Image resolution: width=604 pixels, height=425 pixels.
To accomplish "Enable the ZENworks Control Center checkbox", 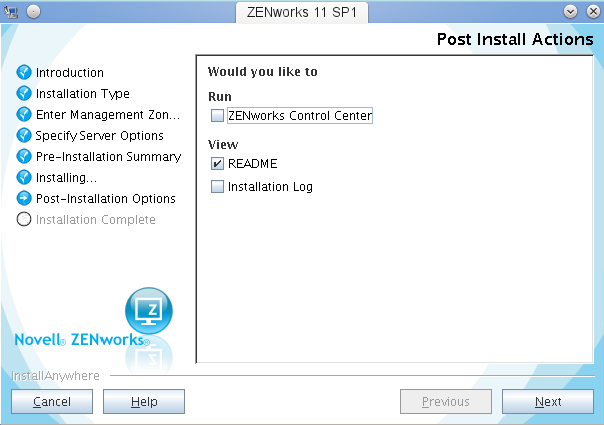I will [218, 116].
